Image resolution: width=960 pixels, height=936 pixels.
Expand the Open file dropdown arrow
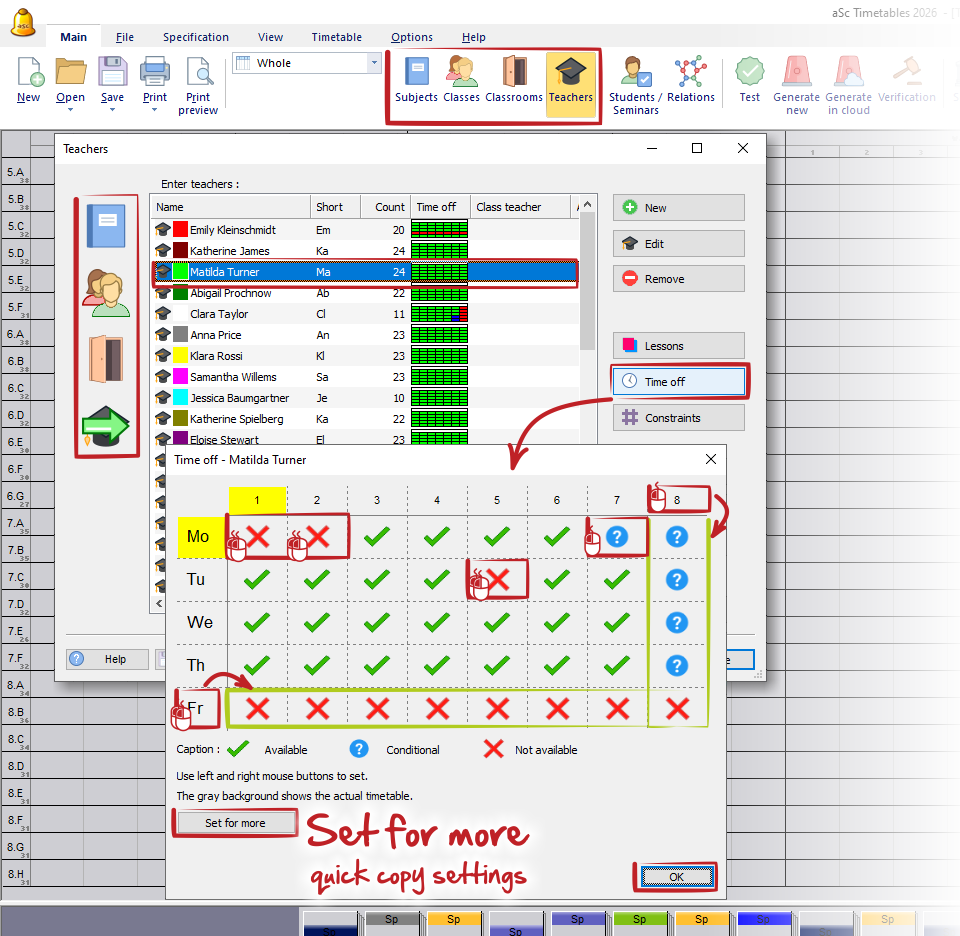tap(70, 109)
